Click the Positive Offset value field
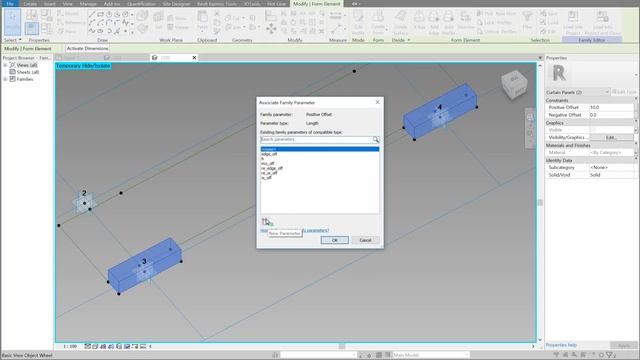Viewport: 640px width, 360px height. click(611, 107)
